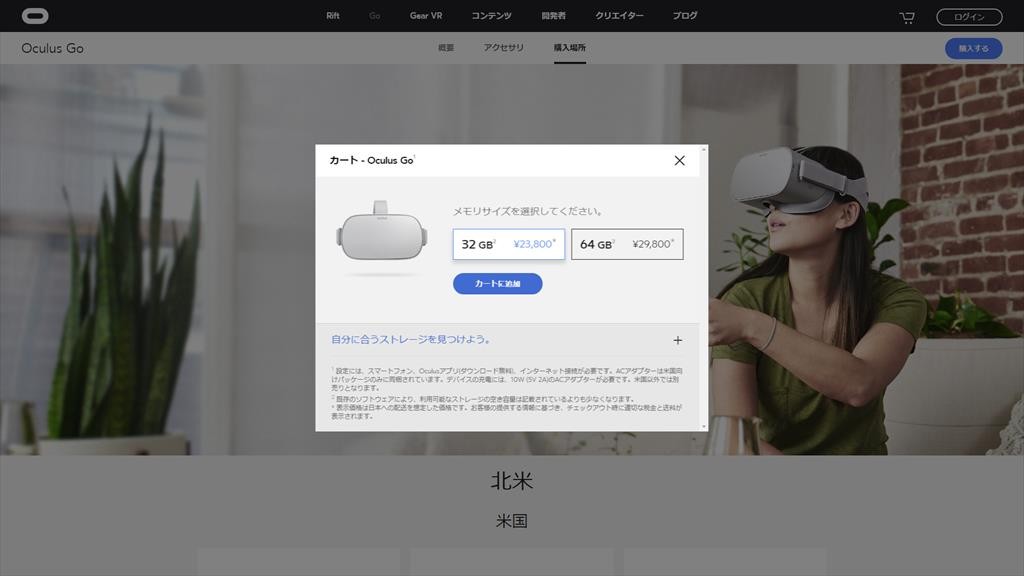Open the ブログ menu item
This screenshot has height=576, width=1024.
685,16
